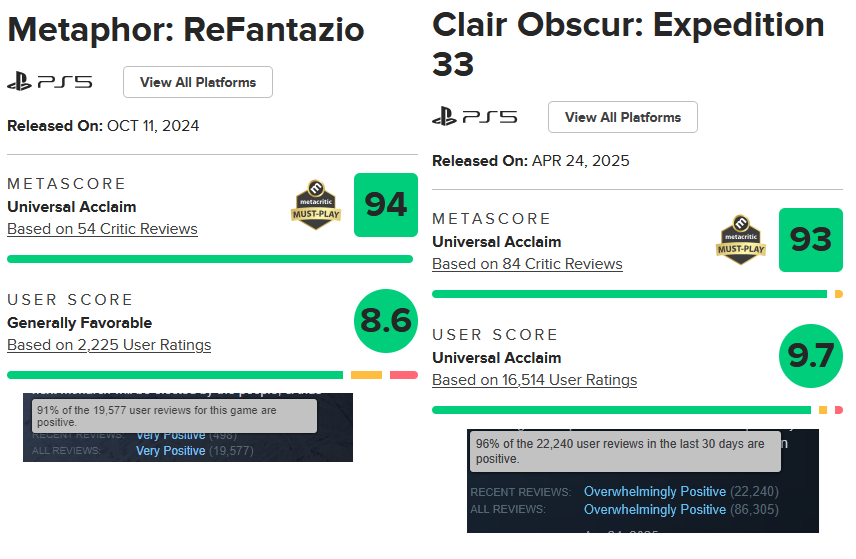Open the 'Based on 54 Critic Reviews' link
Viewport: 856px width, 559px height.
[102, 229]
